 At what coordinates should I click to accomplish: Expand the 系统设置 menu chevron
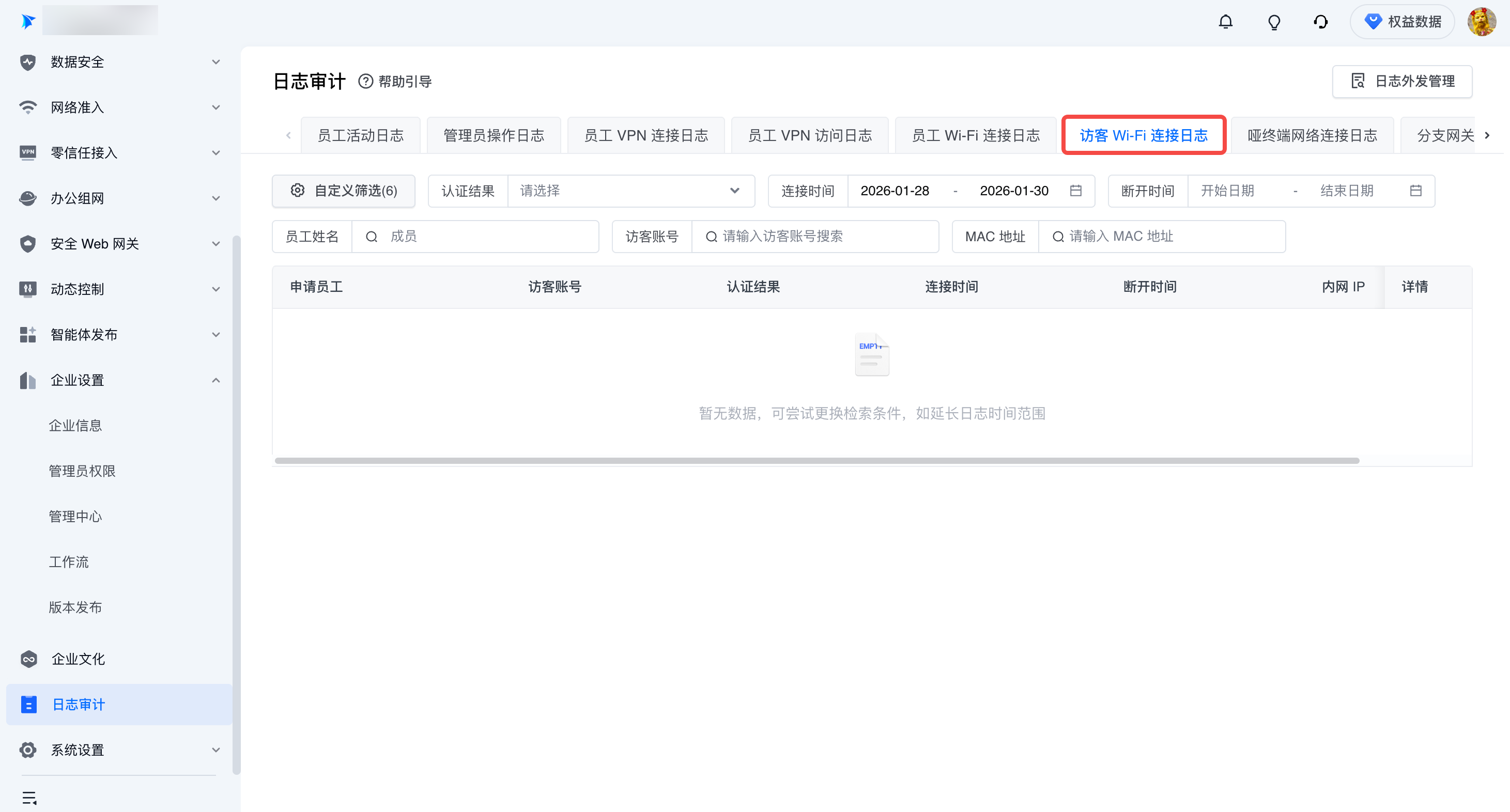pos(215,749)
